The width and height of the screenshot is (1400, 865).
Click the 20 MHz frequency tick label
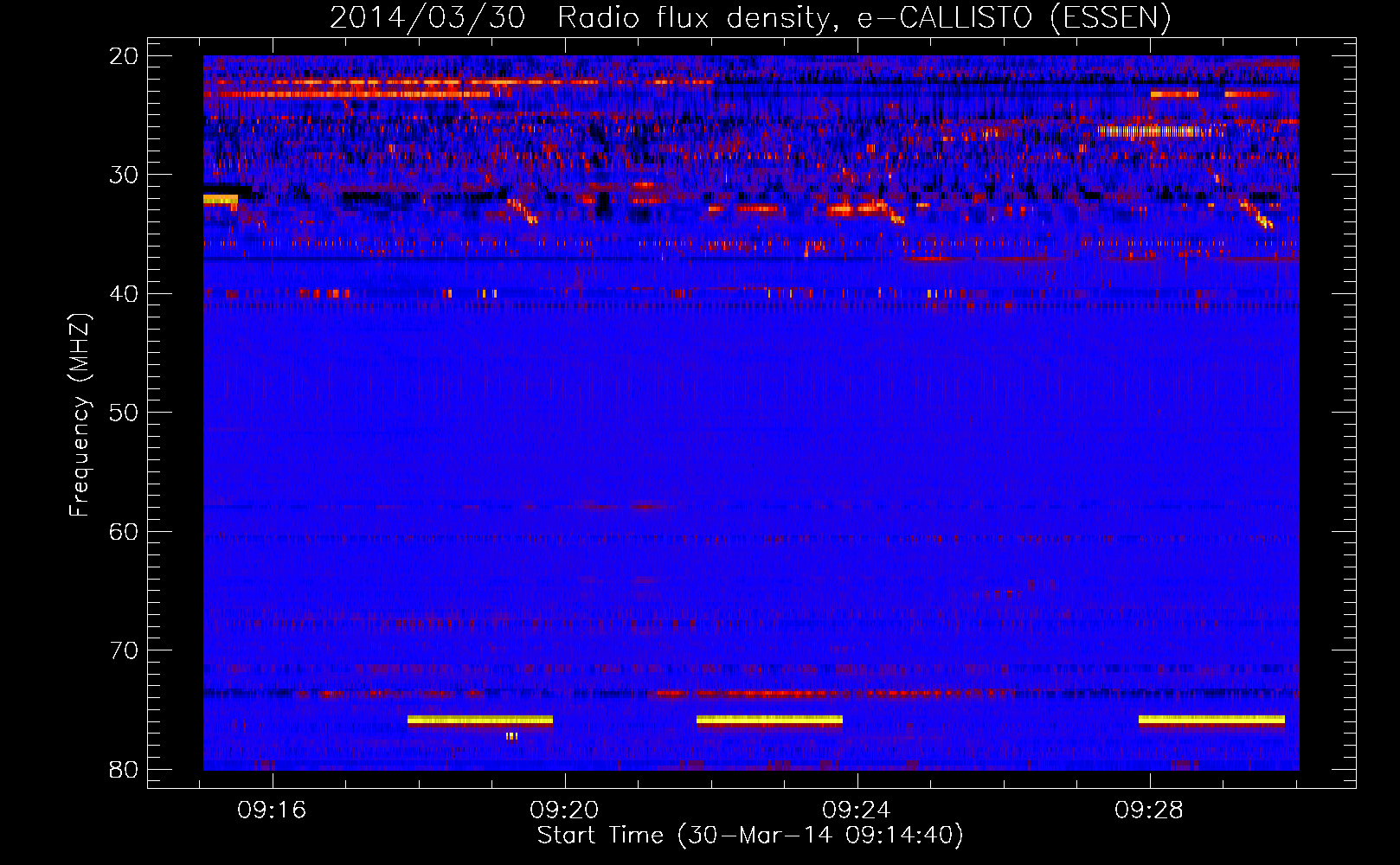(x=124, y=56)
